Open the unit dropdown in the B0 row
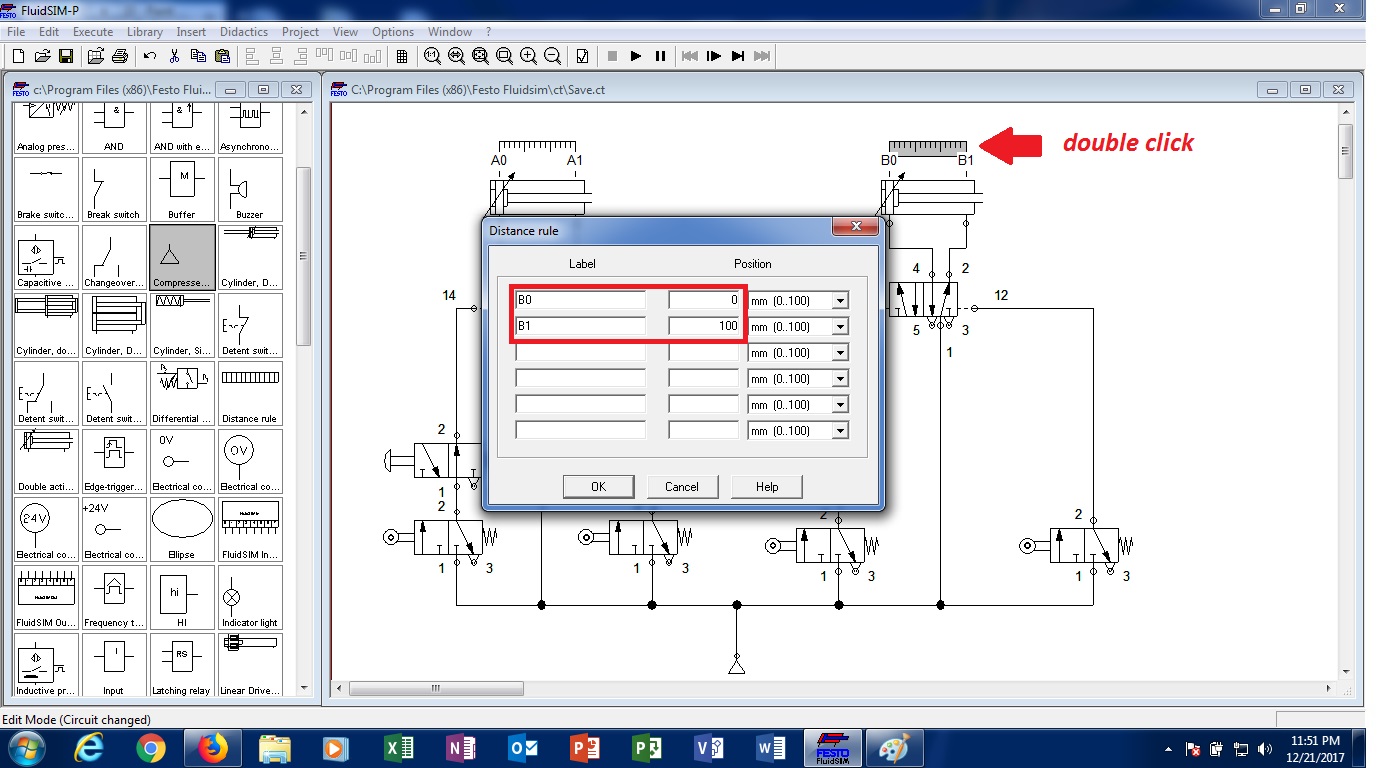The image size is (1384, 768). (x=840, y=300)
